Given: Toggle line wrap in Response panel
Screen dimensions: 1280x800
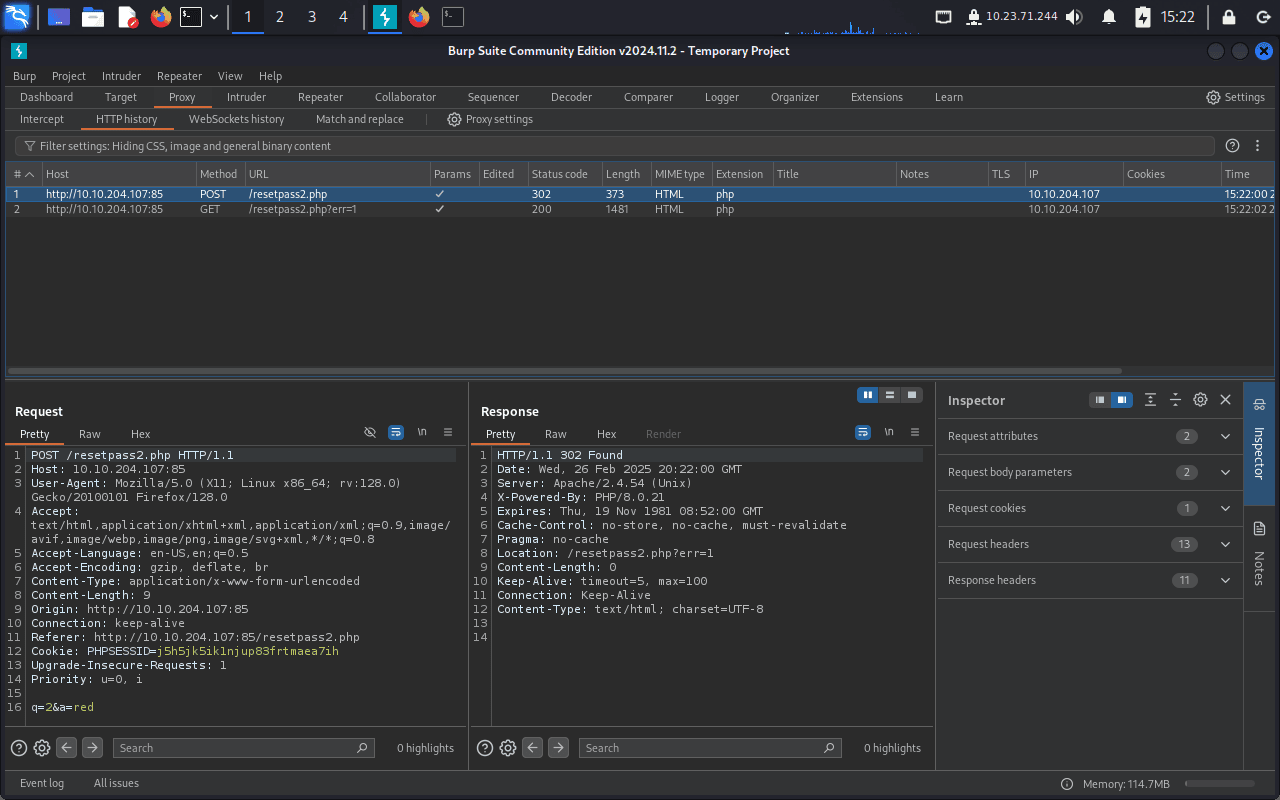Looking at the screenshot, I should point(863,432).
